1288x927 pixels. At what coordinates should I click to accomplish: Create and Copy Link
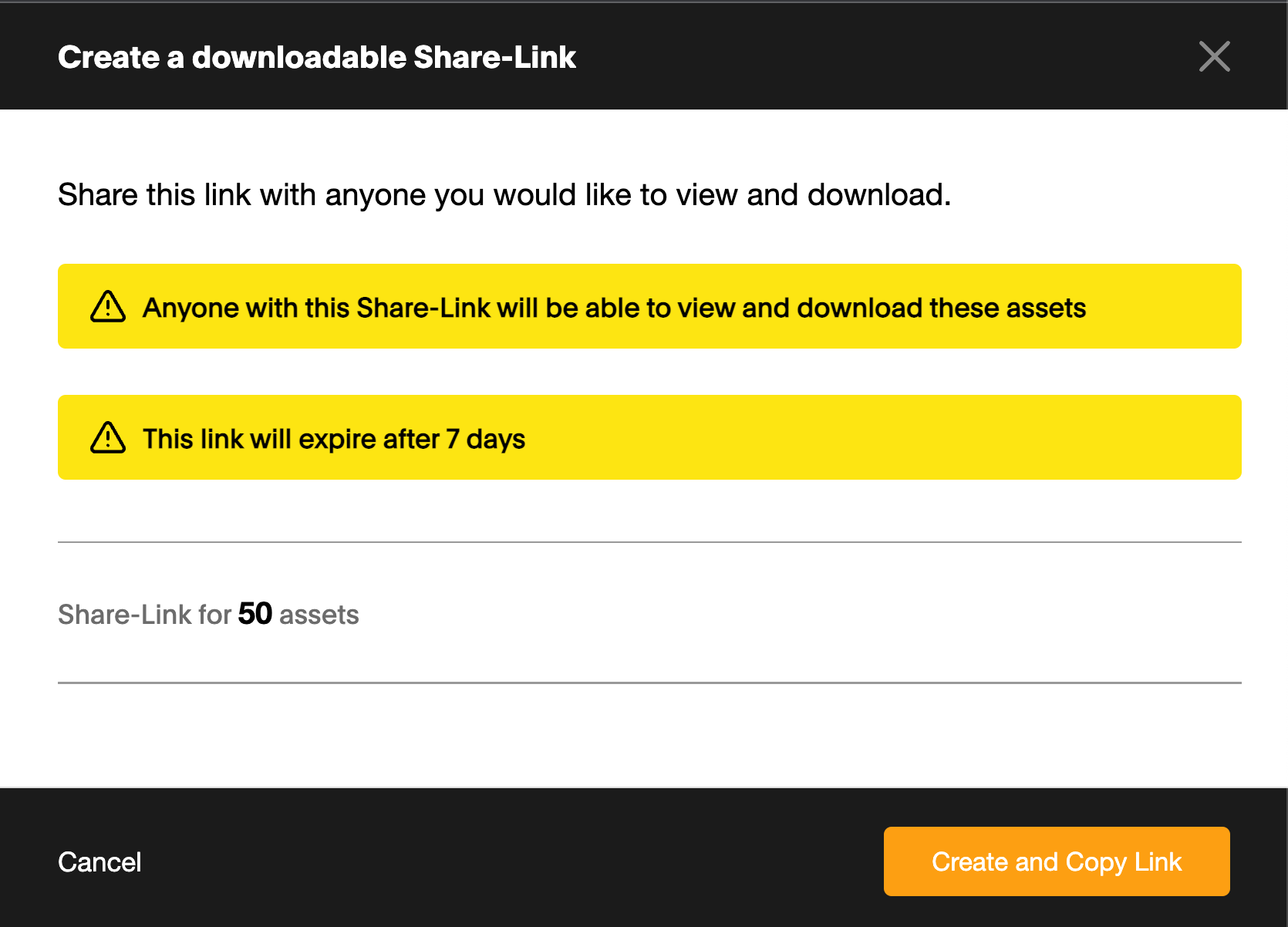coord(1057,861)
